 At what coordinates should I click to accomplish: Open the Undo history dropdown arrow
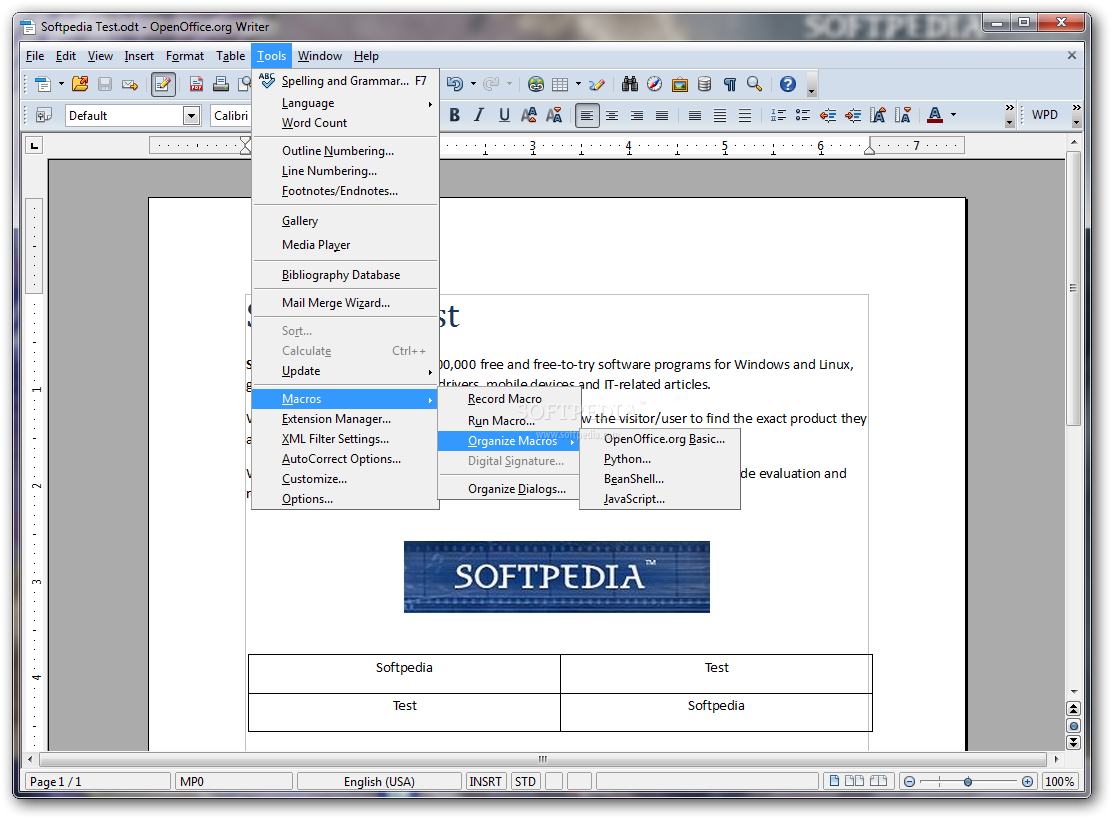473,84
